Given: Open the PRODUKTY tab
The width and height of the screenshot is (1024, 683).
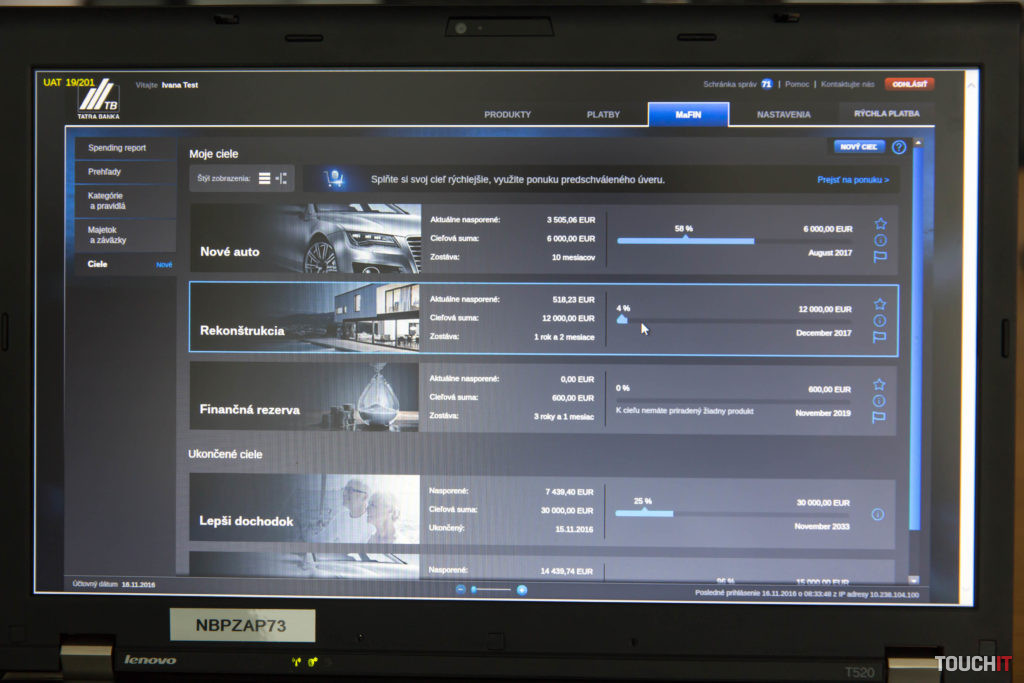Looking at the screenshot, I should click(x=507, y=114).
